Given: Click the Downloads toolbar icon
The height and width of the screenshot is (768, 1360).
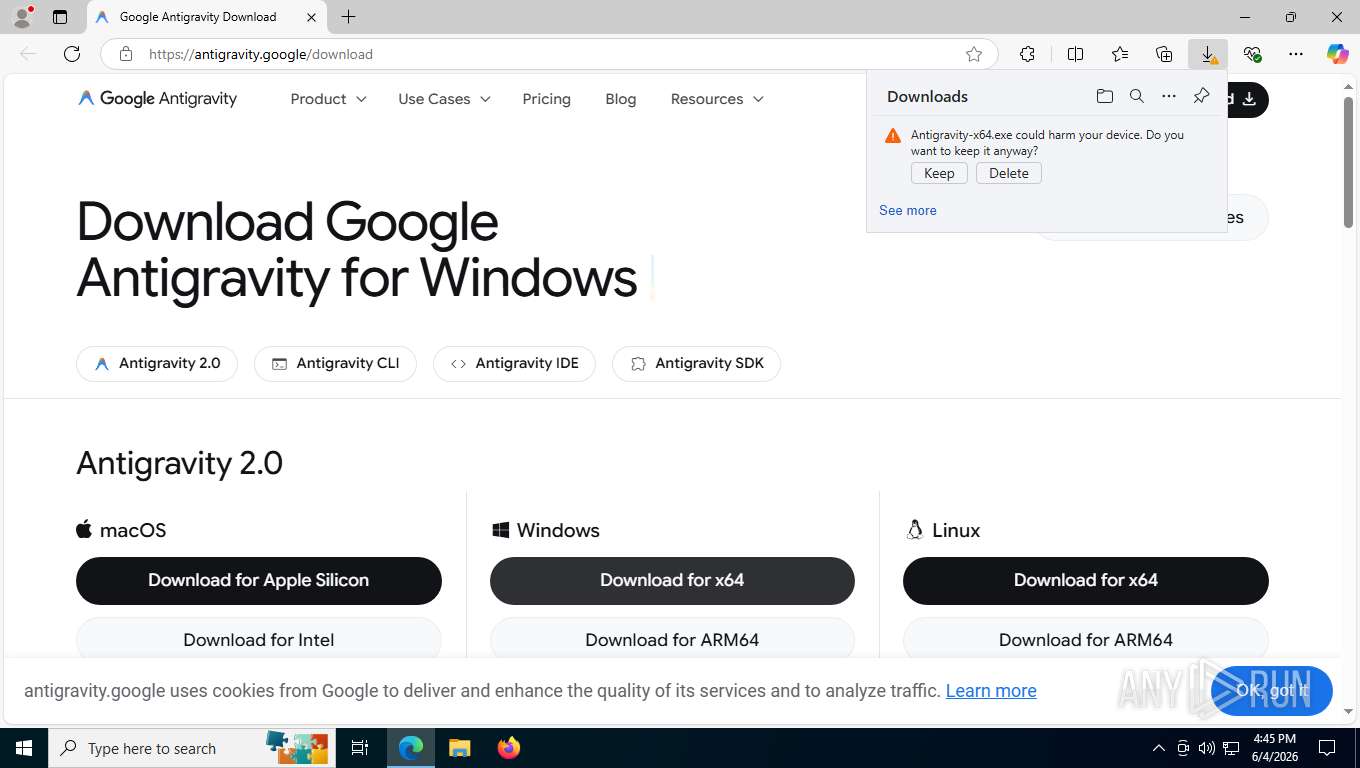Looking at the screenshot, I should (x=1208, y=54).
